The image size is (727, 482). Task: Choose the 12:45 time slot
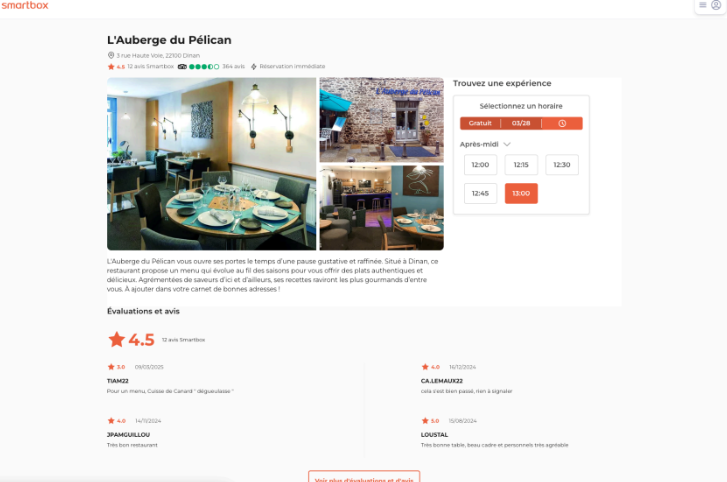tap(480, 193)
